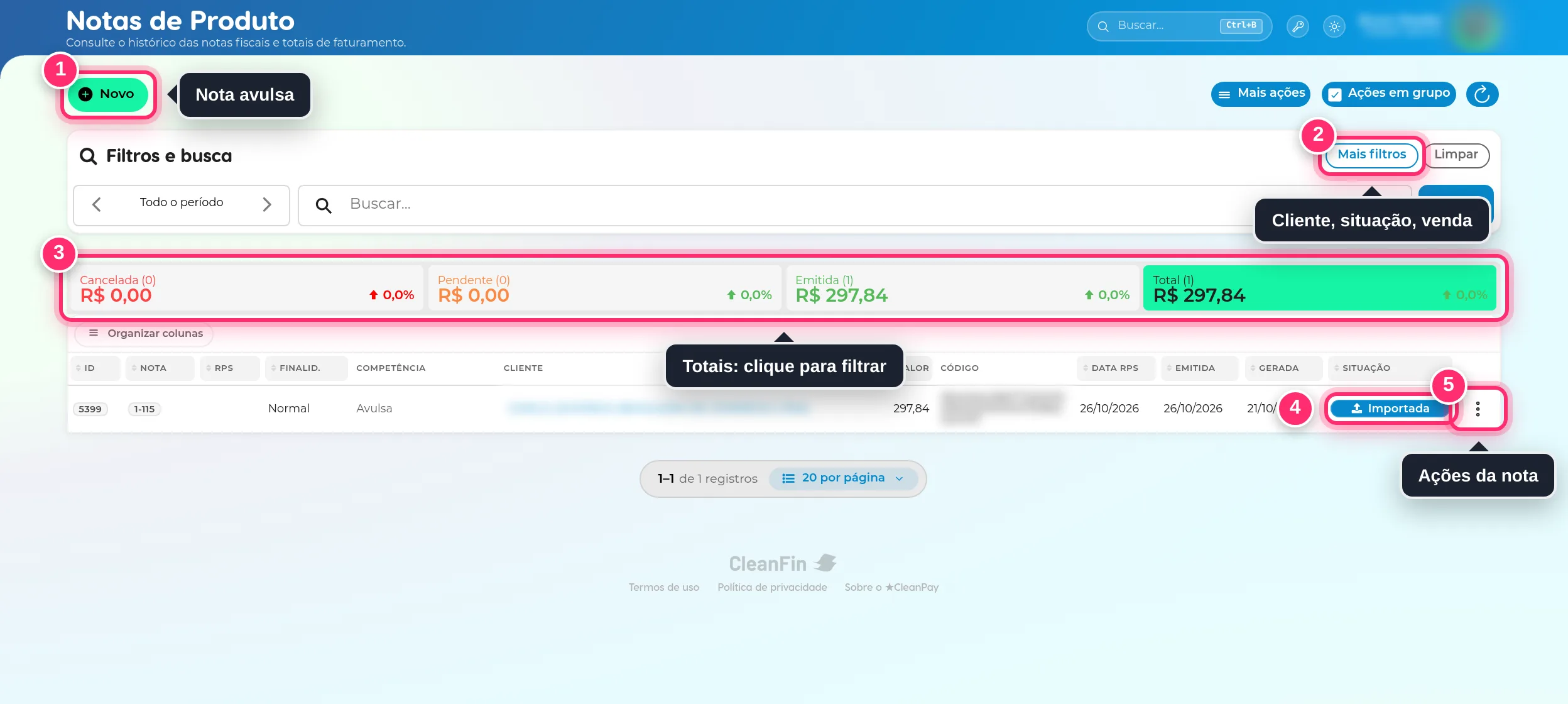The image size is (1568, 704).
Task: Click the CÓDIGO column header
Action: click(959, 368)
